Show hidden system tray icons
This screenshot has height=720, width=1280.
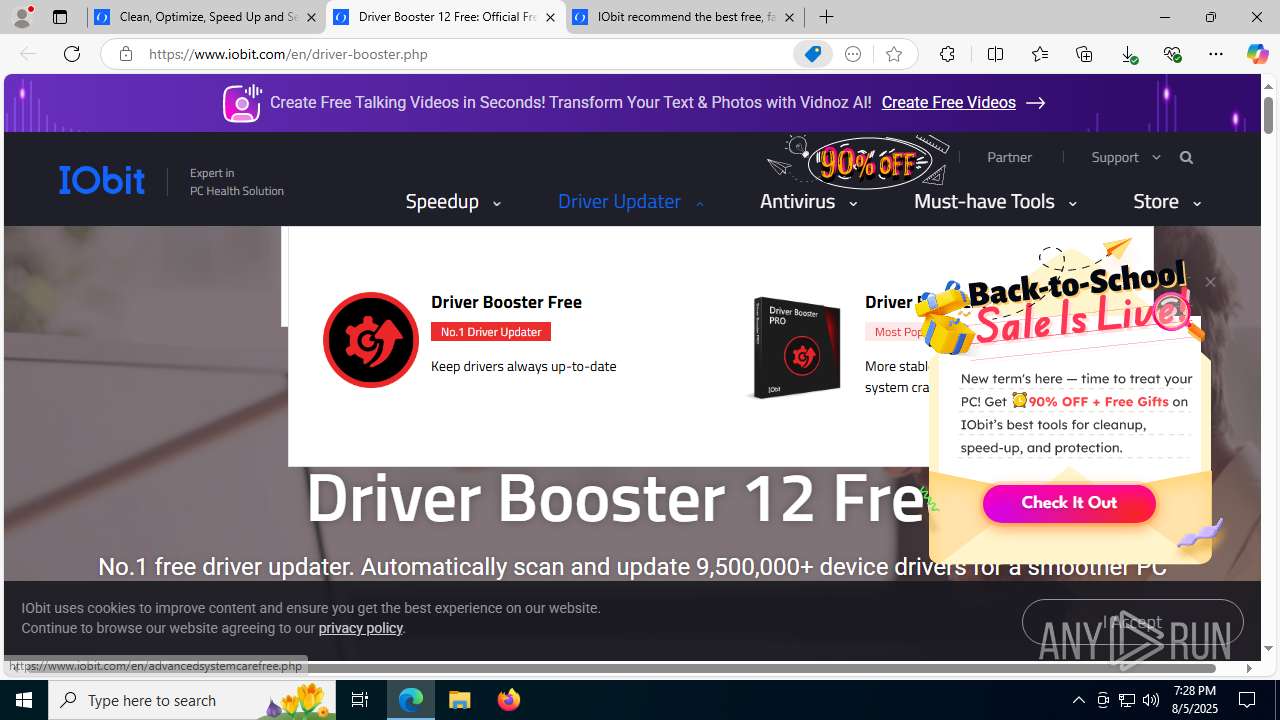[x=1078, y=700]
